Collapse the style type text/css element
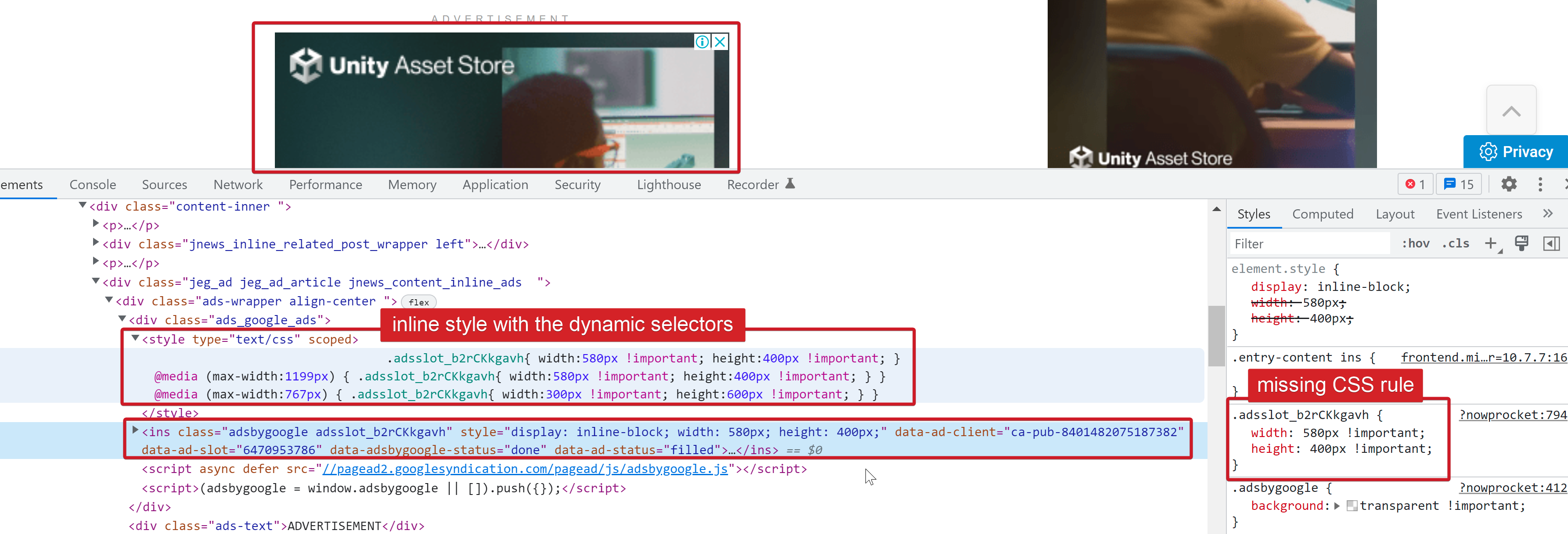 click(135, 339)
